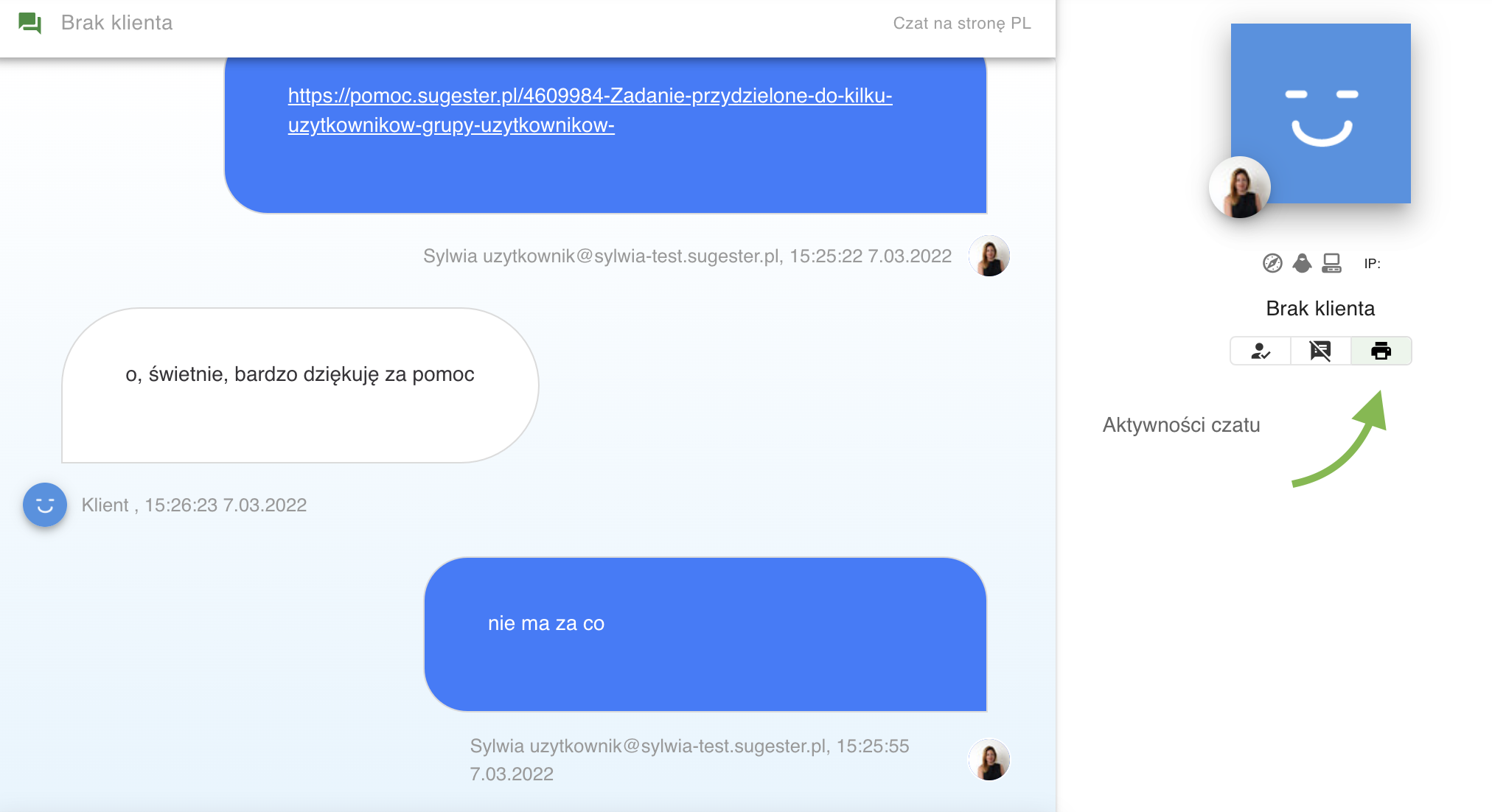Image resolution: width=1492 pixels, height=812 pixels.
Task: Select 'Brak klienta' name in side panel
Action: coord(1320,308)
